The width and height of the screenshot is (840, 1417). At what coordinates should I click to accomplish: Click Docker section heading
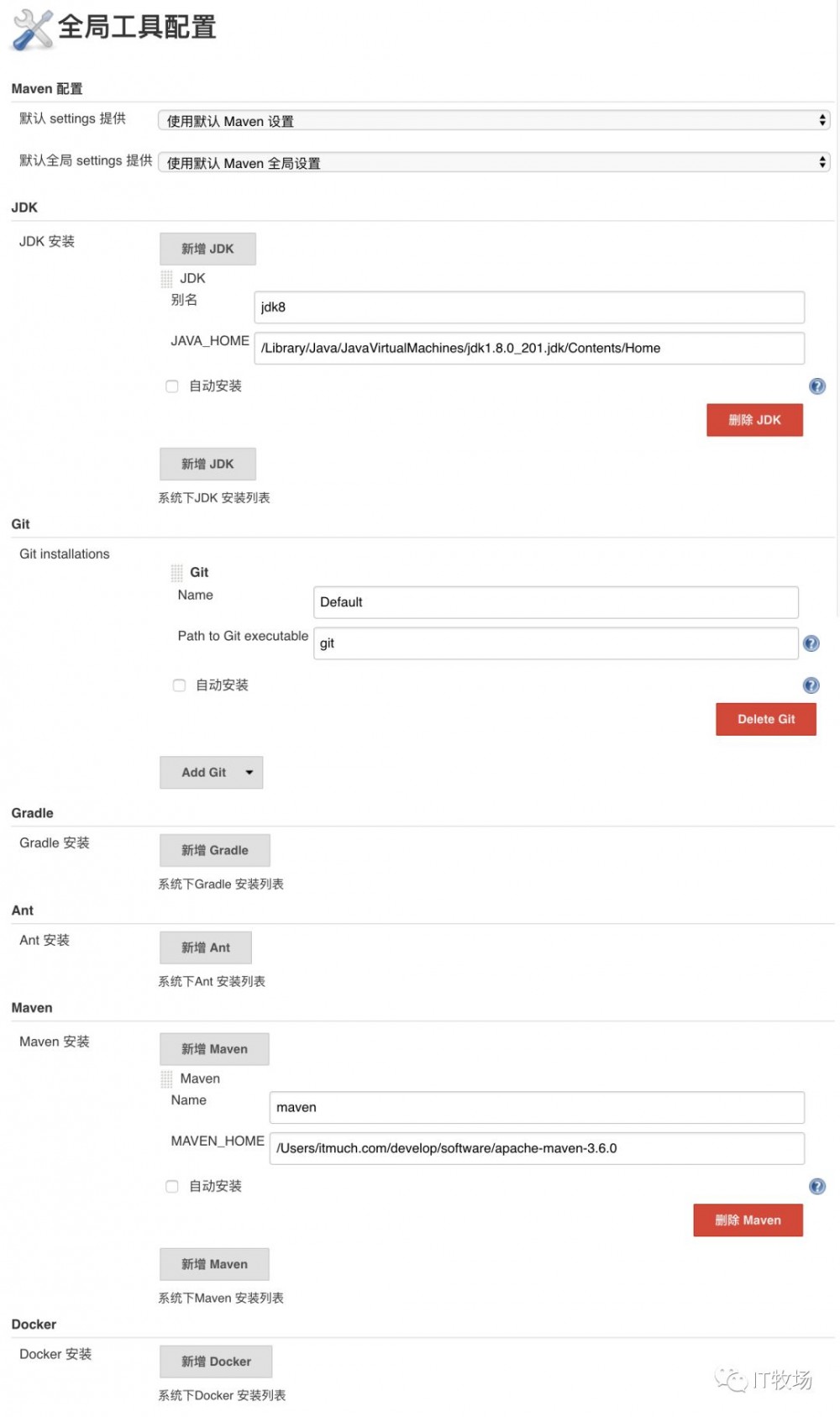click(34, 1325)
